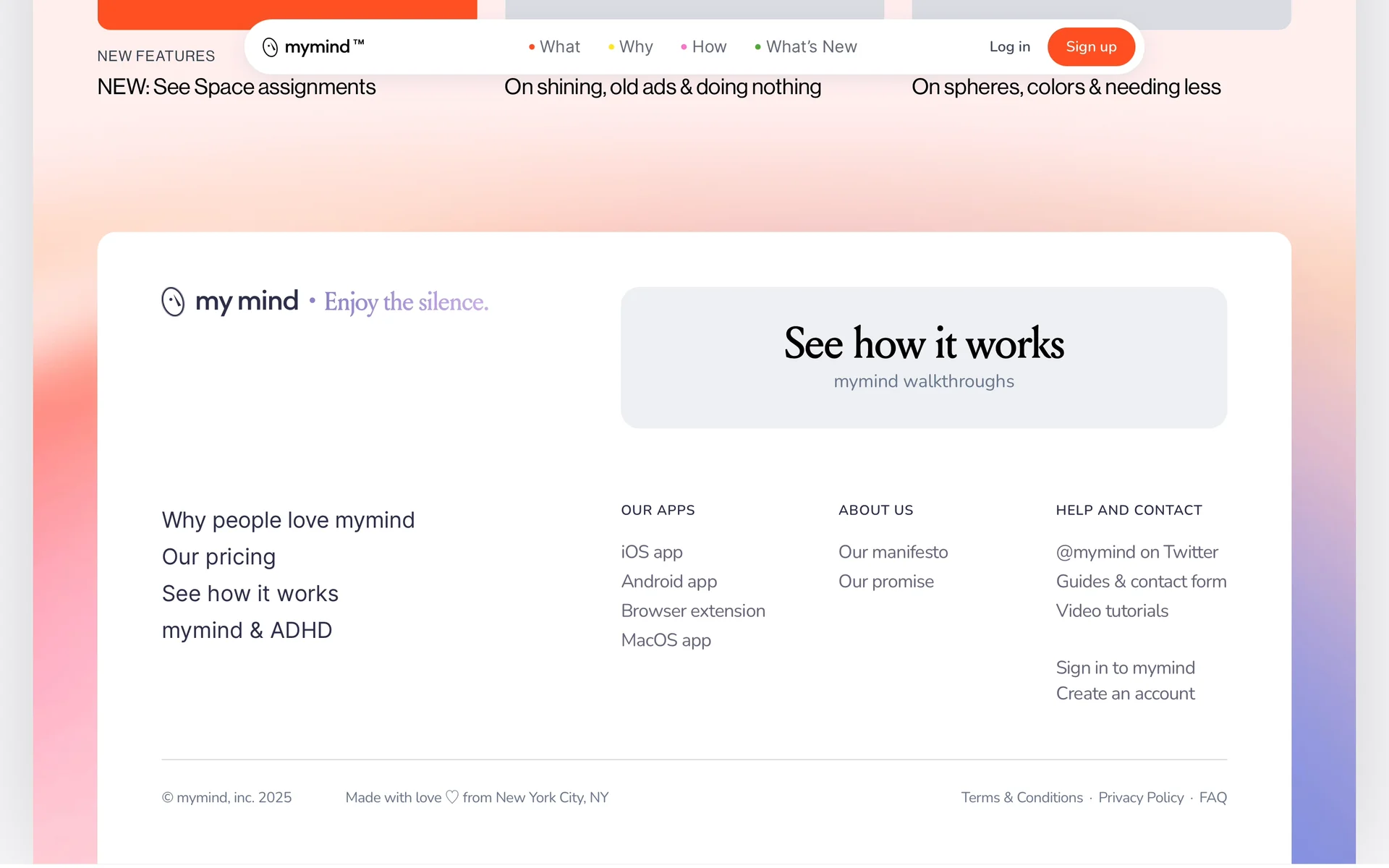Click Why people love mymind
This screenshot has width=1389, height=868.
(288, 520)
